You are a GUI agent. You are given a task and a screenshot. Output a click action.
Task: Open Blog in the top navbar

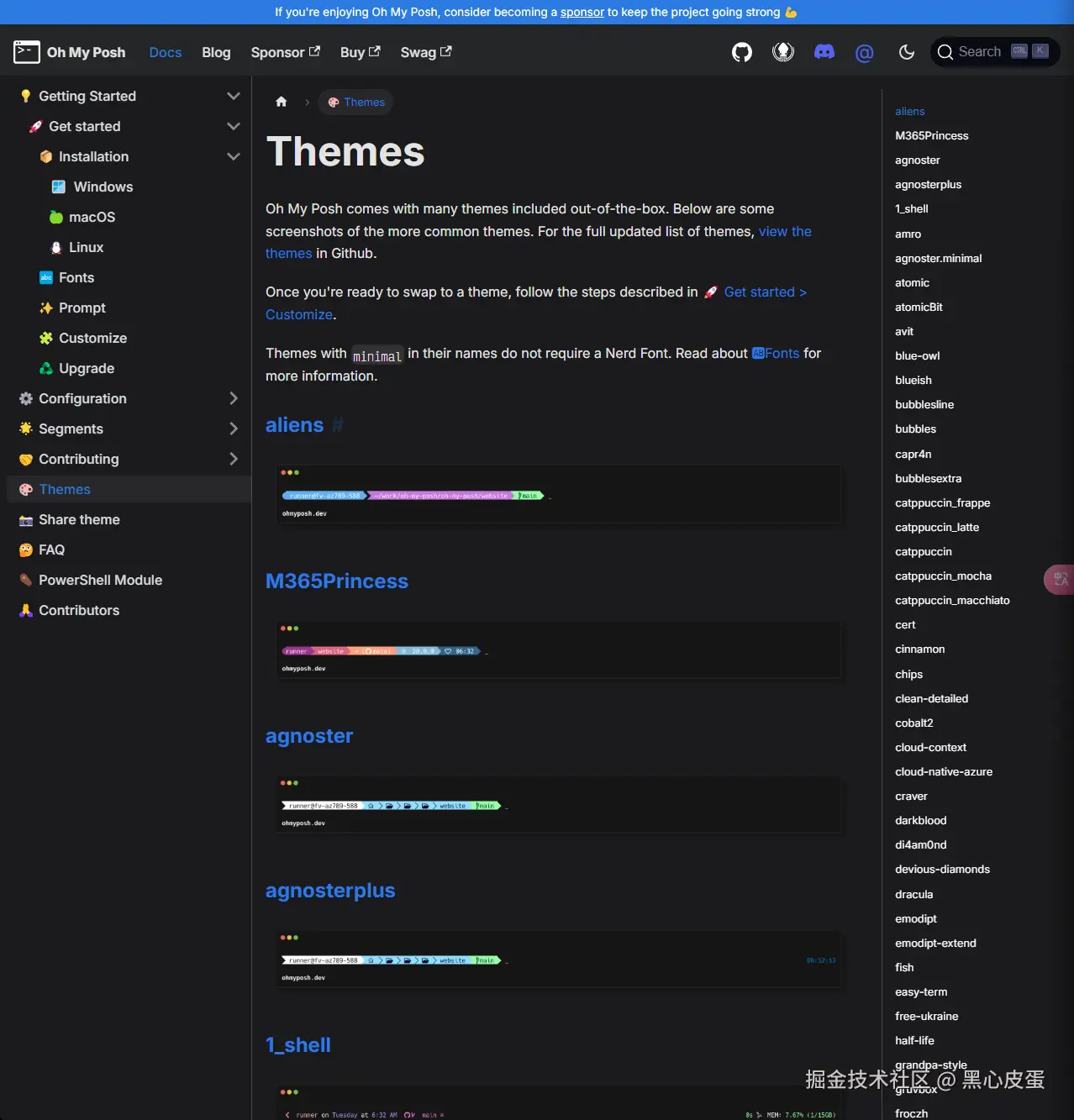pos(216,52)
